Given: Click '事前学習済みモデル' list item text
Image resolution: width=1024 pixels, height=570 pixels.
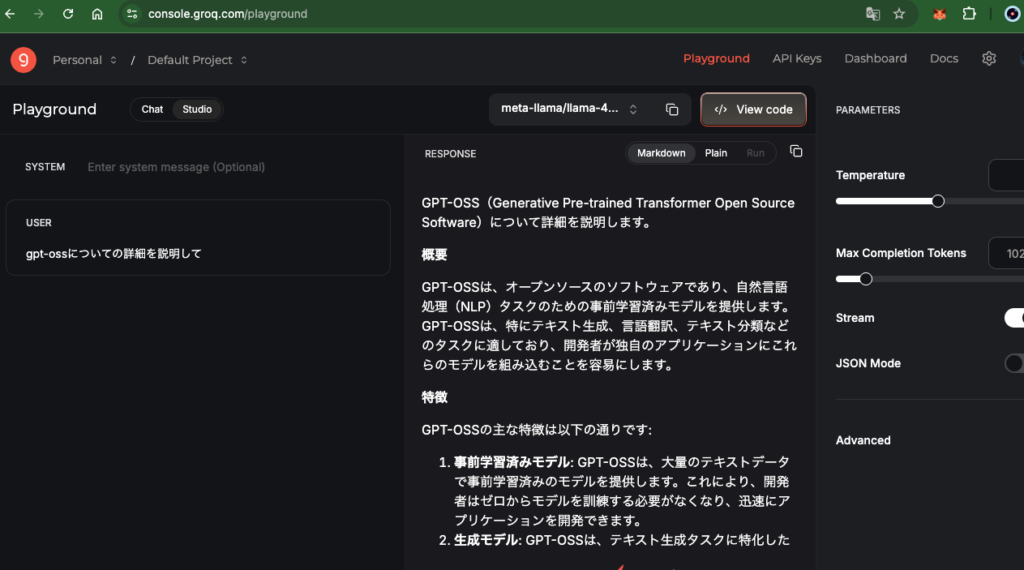Looking at the screenshot, I should click(x=512, y=462).
